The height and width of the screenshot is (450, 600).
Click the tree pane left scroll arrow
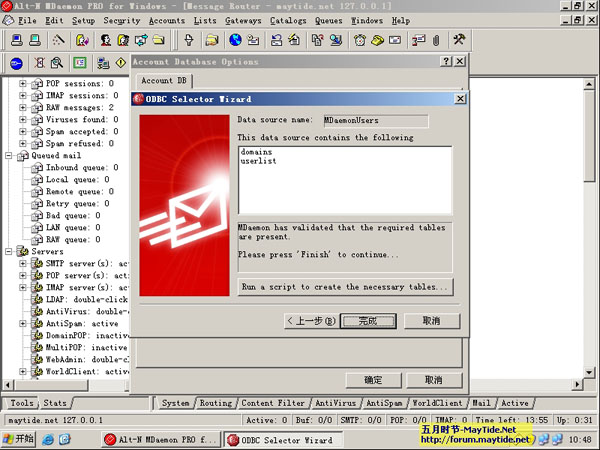[x=7, y=384]
